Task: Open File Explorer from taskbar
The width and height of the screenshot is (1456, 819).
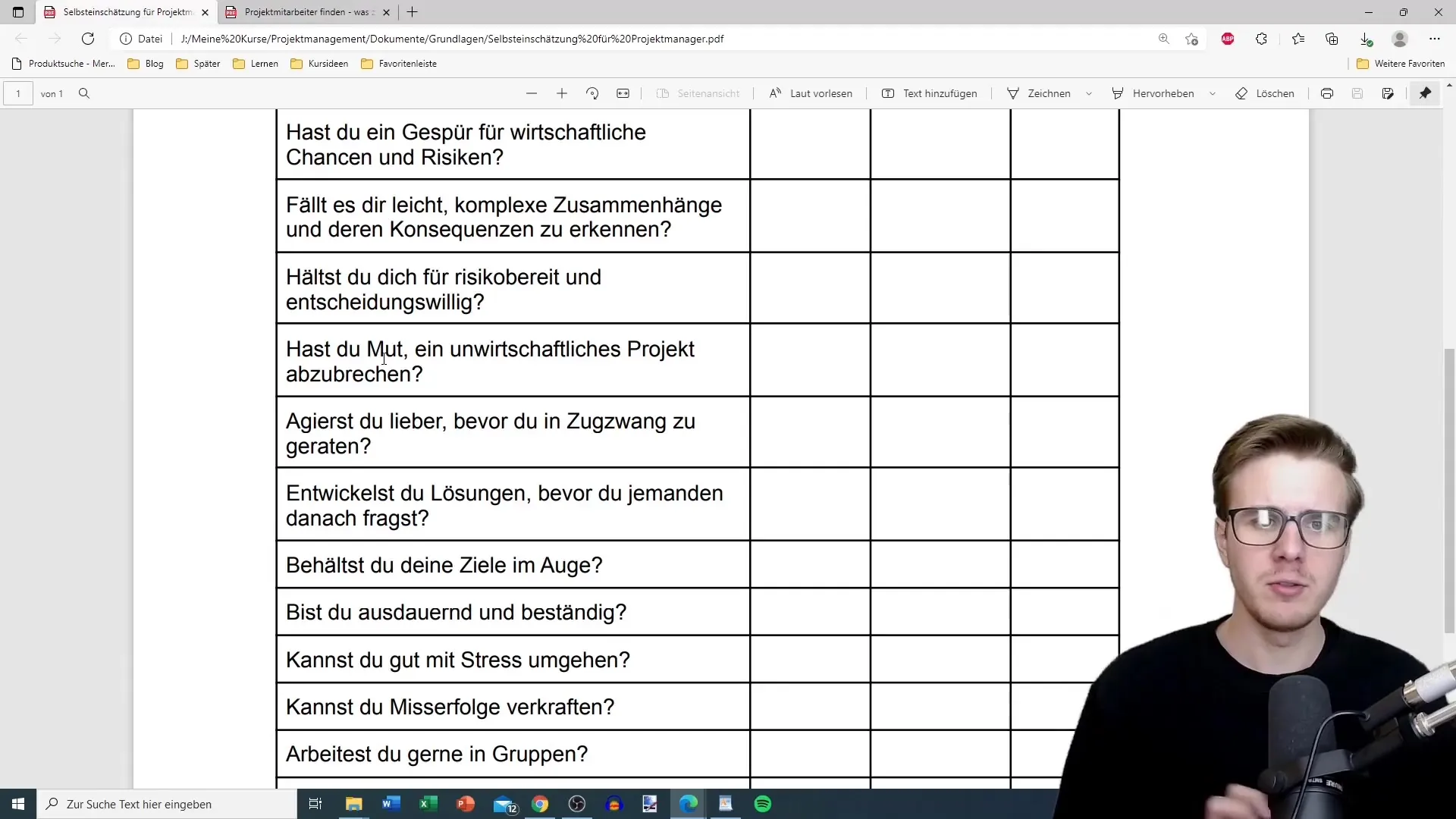Action: pos(354,804)
